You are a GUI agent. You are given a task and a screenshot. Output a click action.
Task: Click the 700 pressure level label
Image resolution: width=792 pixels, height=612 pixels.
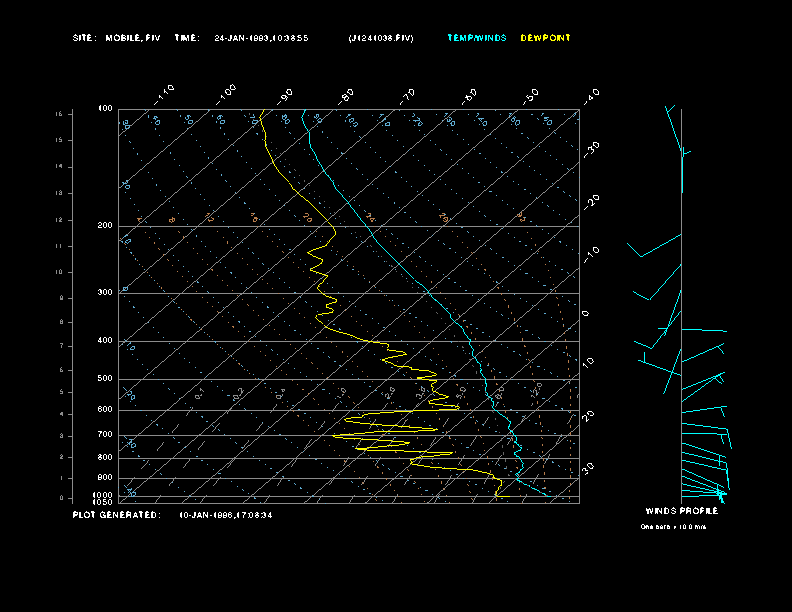coord(105,435)
